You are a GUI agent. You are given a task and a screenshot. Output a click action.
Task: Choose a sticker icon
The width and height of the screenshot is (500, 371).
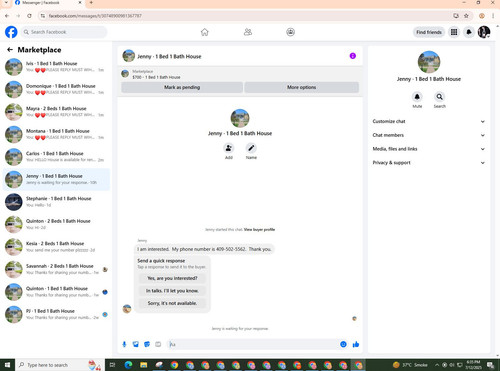click(x=147, y=344)
